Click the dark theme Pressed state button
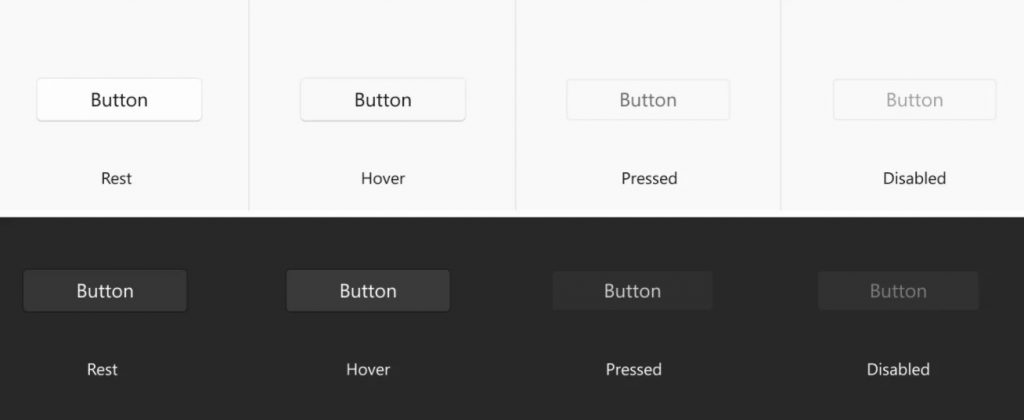The height and width of the screenshot is (420, 1024). point(632,291)
